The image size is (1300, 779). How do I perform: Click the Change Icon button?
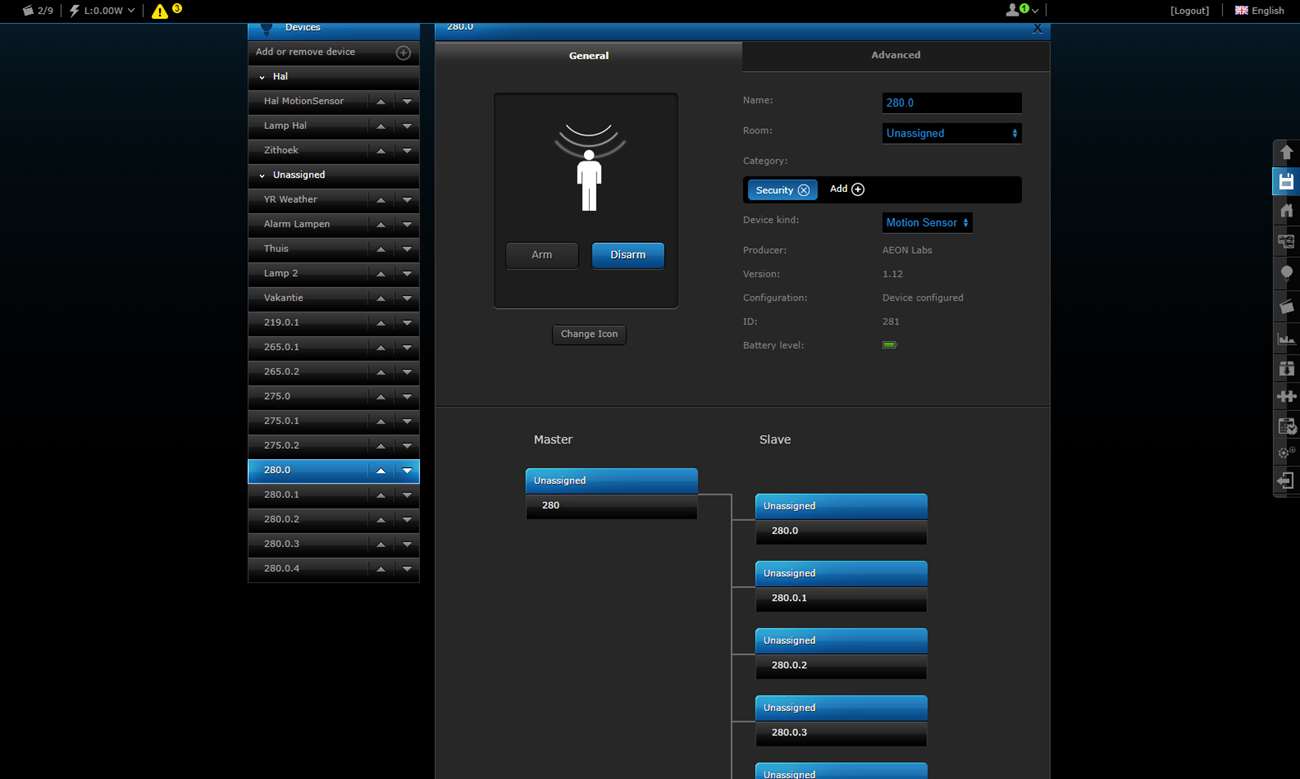pos(589,334)
